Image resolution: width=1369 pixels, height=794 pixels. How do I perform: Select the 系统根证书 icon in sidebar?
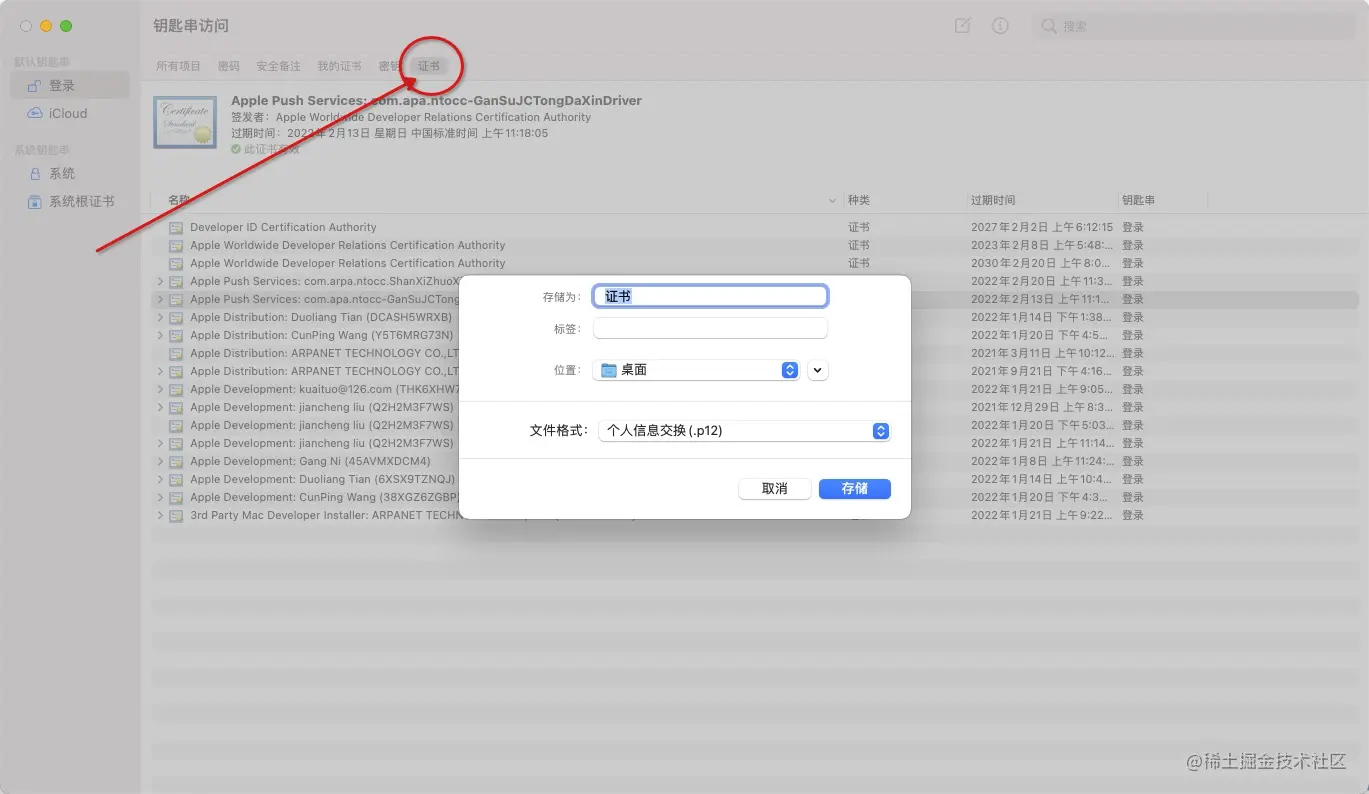(x=35, y=201)
